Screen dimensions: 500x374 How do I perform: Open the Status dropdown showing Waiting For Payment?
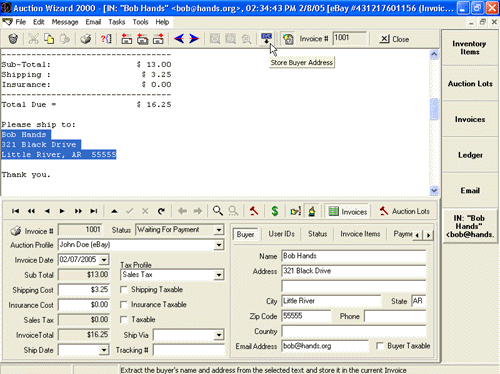[x=219, y=230]
